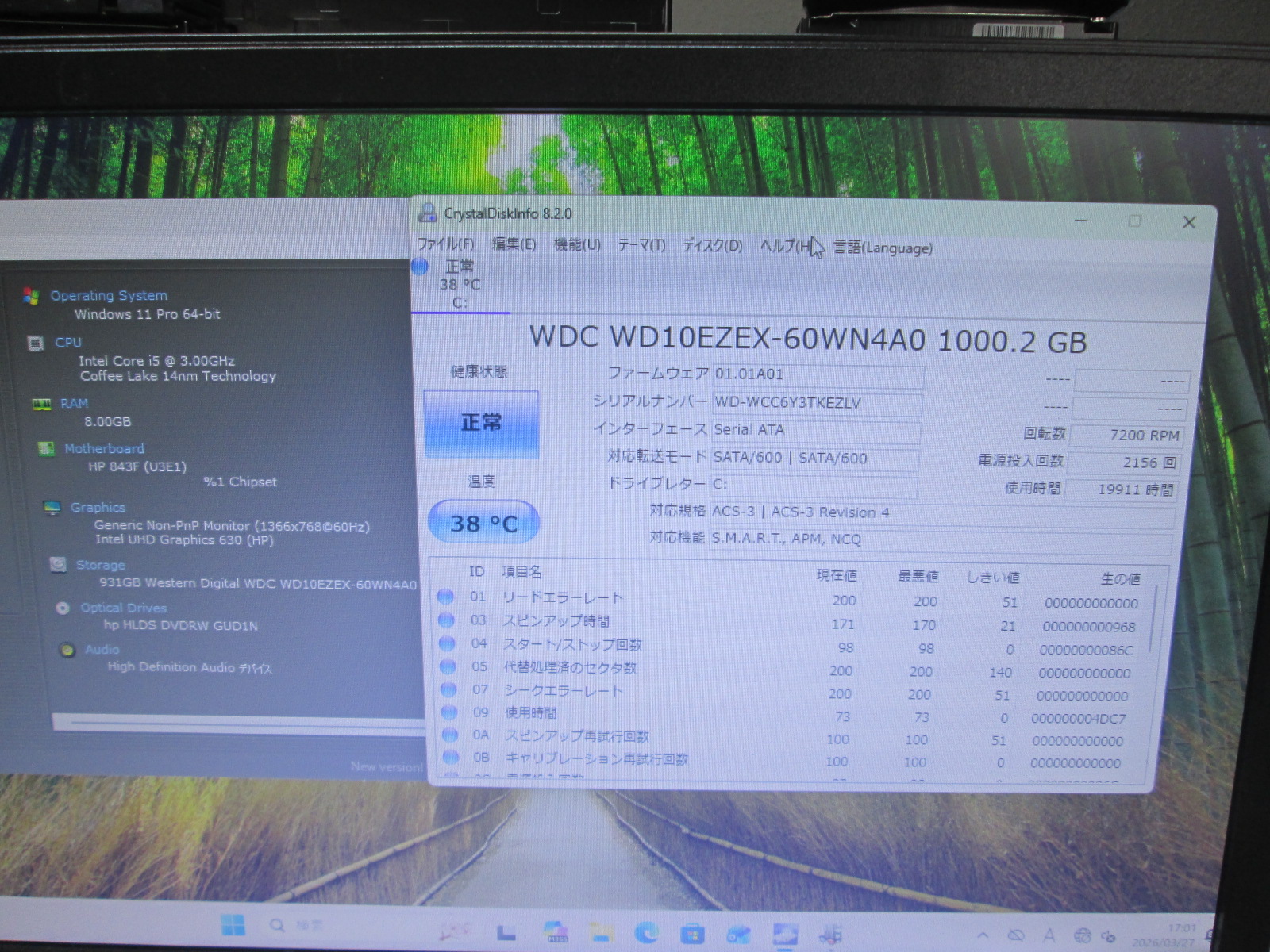Click the 38 °C temperature indicator
Image resolution: width=1270 pixels, height=952 pixels.
[483, 523]
